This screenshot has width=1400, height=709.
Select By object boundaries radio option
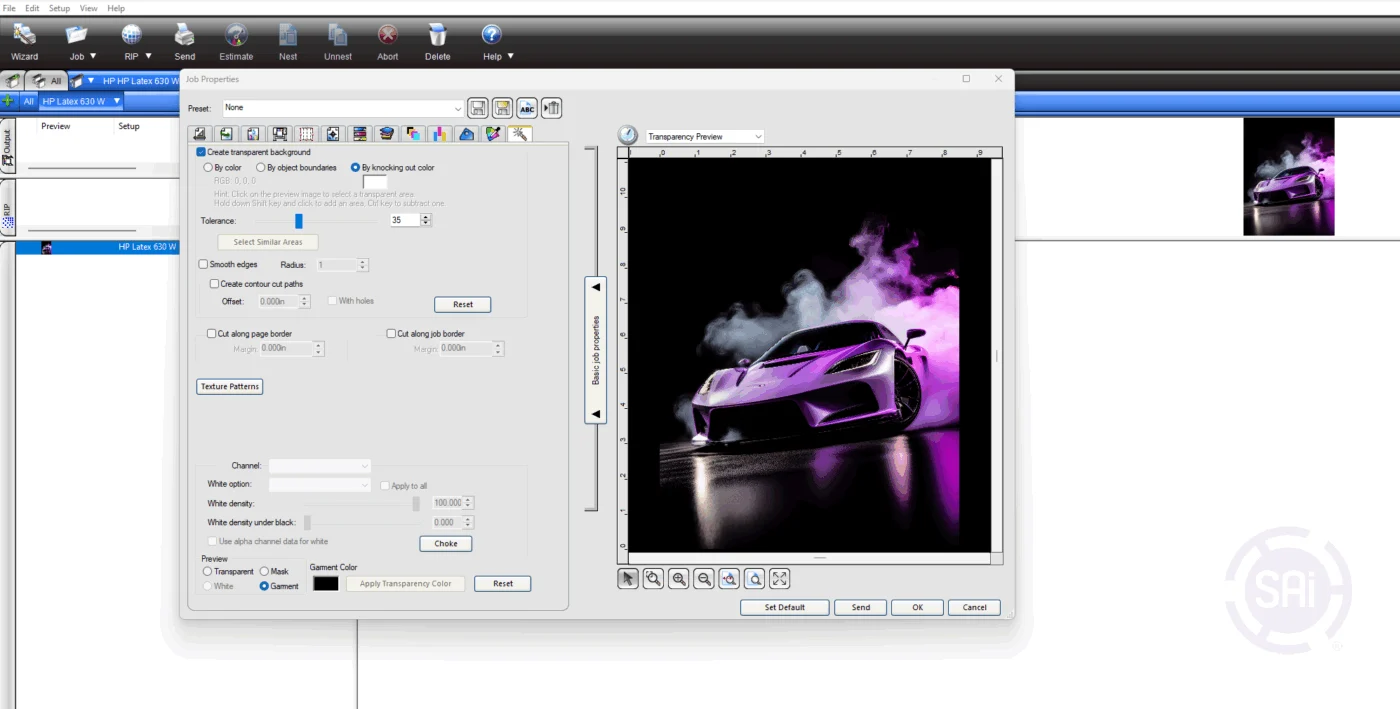coord(261,168)
